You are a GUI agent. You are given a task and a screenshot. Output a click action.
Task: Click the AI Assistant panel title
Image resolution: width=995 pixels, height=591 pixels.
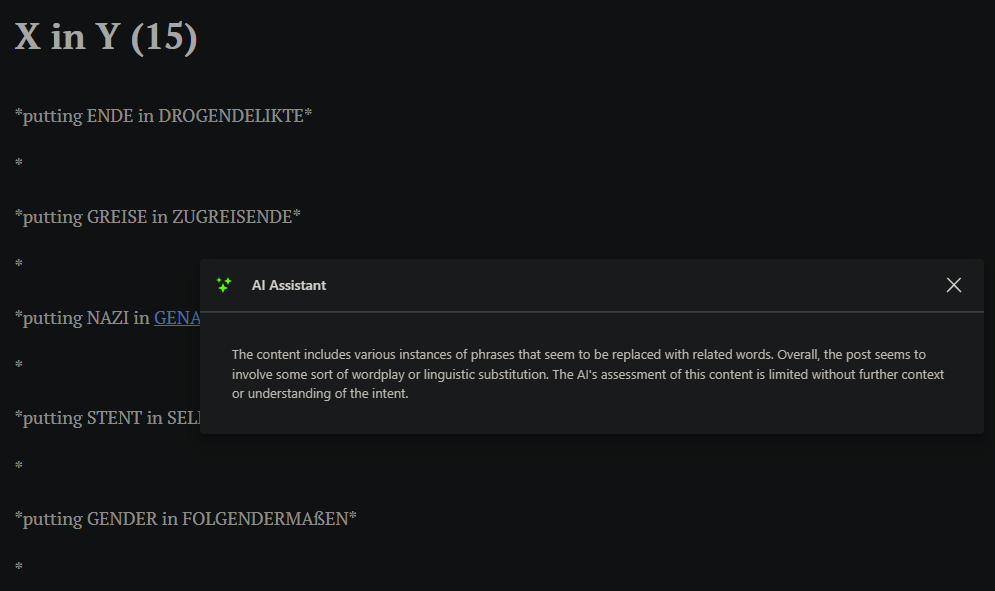click(289, 285)
